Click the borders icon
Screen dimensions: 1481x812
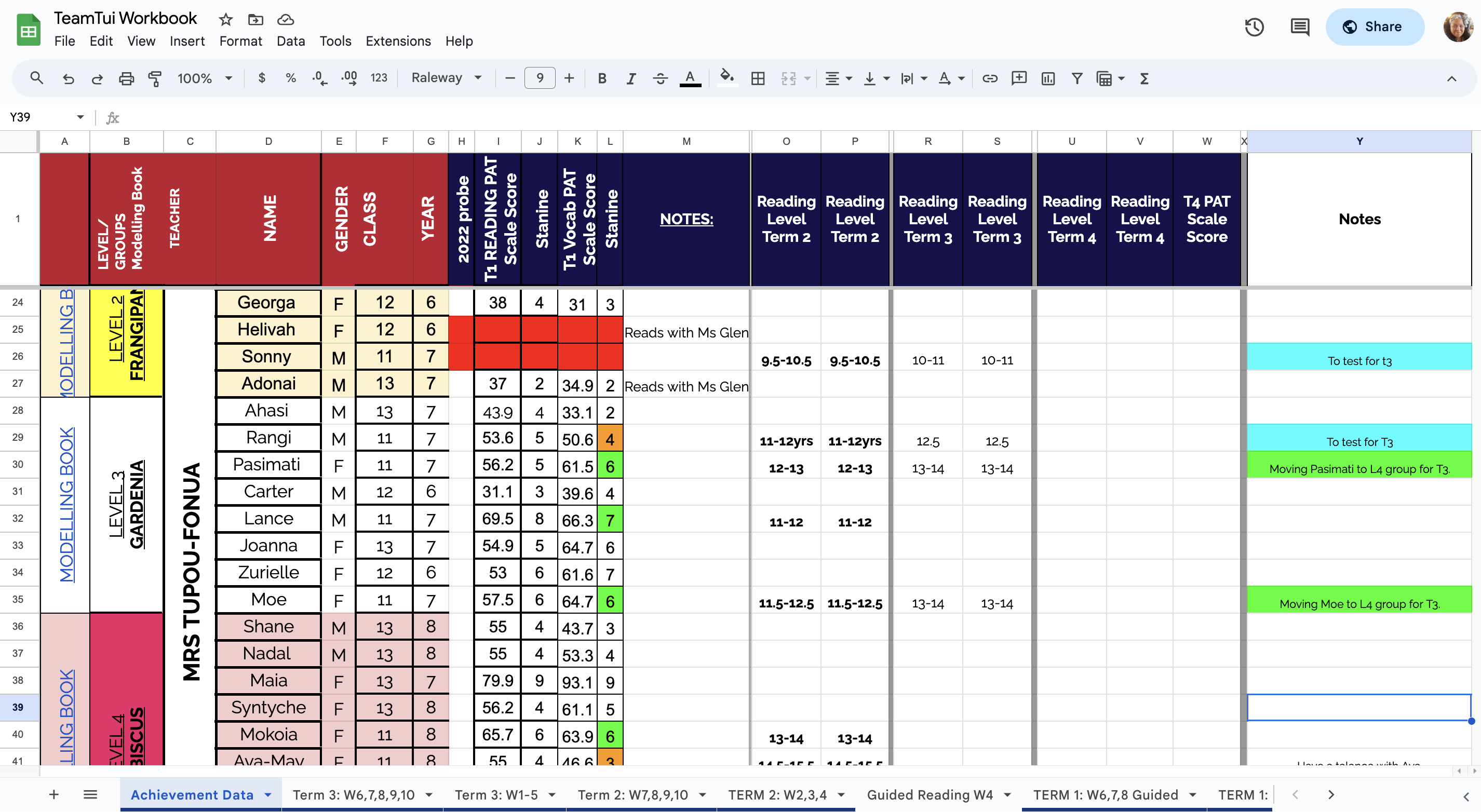click(758, 78)
